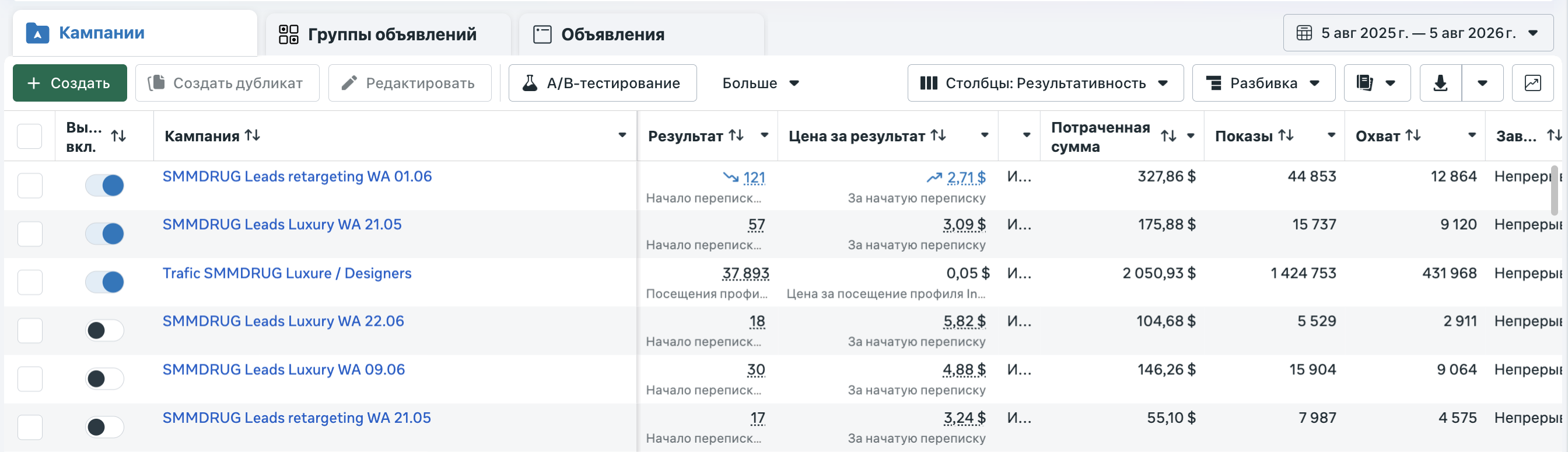Open export options dropdown arrow
The width and height of the screenshot is (1568, 452).
coord(1483,83)
